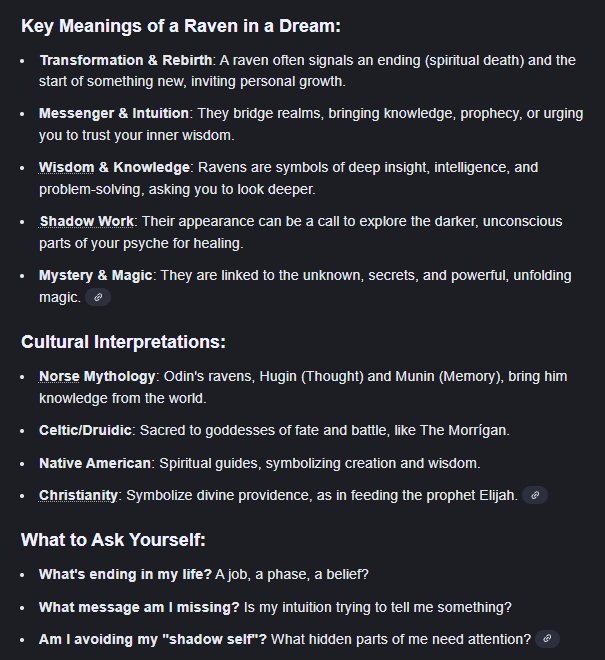Screen dimensions: 605x660
Task: Click the "Transformation & Rebirth" bold term
Action: tap(126, 60)
